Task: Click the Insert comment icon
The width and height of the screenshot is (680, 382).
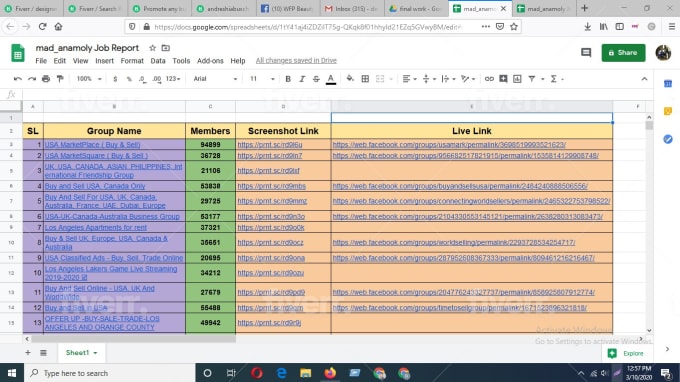Action: pos(503,79)
